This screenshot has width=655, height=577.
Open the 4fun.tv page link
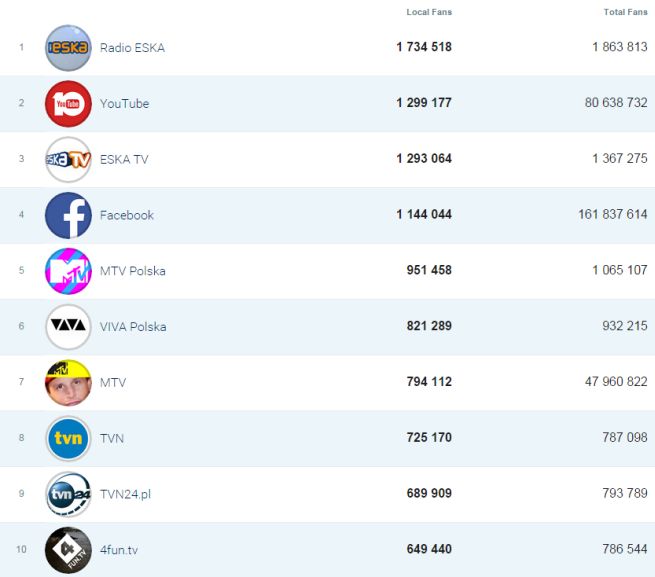(x=119, y=549)
